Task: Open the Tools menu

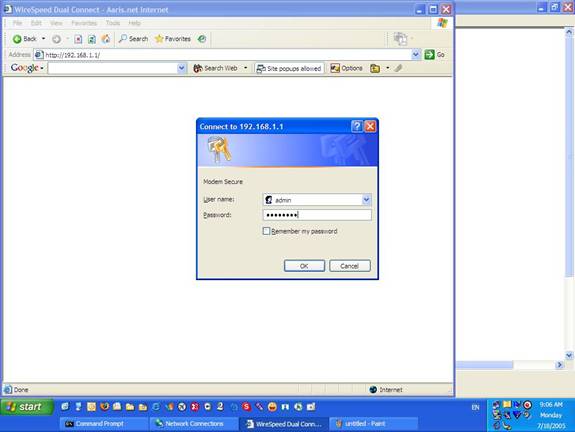Action: coord(113,23)
